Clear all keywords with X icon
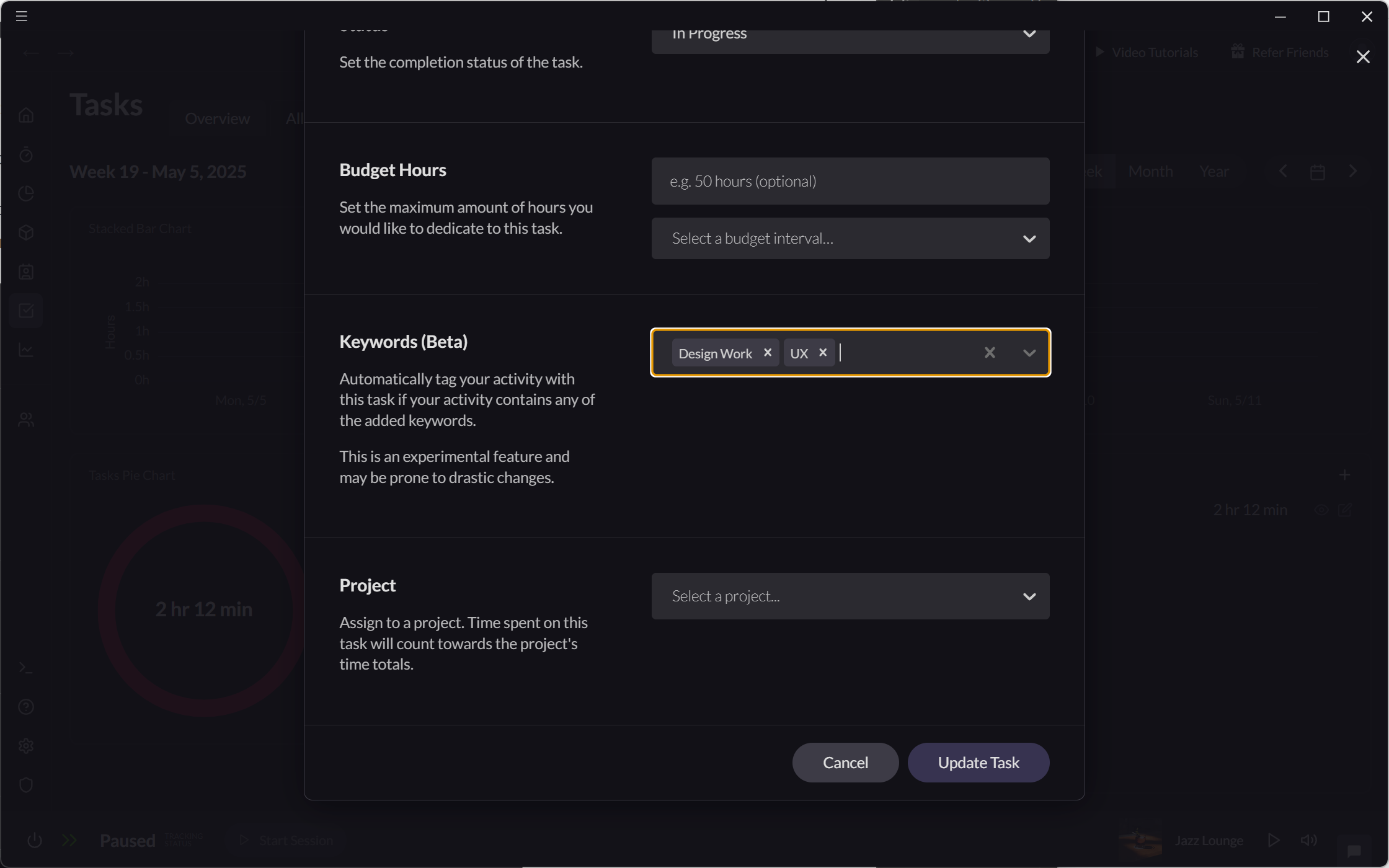 tap(989, 353)
